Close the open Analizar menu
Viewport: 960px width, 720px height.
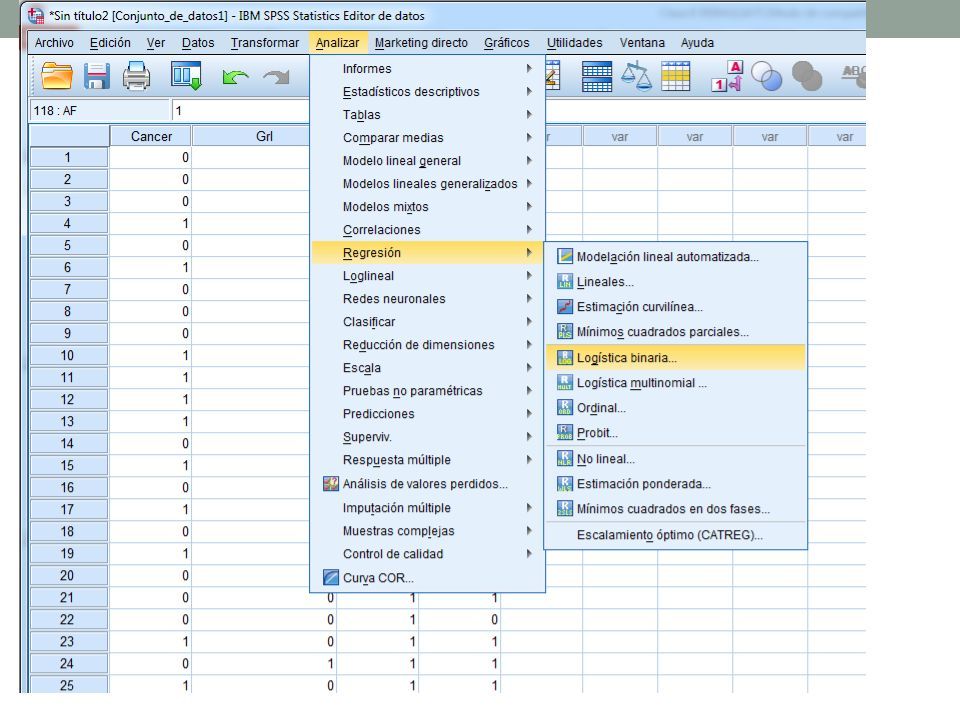[337, 43]
